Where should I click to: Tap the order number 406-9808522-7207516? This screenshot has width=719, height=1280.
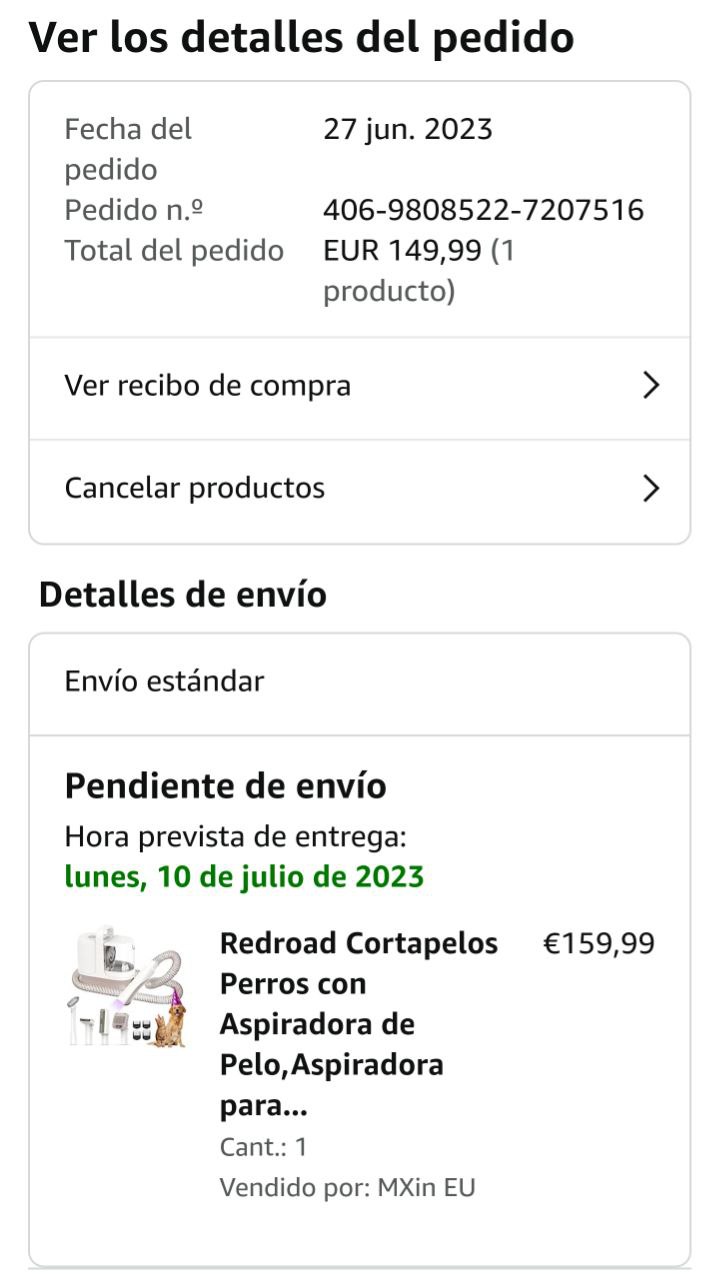483,210
